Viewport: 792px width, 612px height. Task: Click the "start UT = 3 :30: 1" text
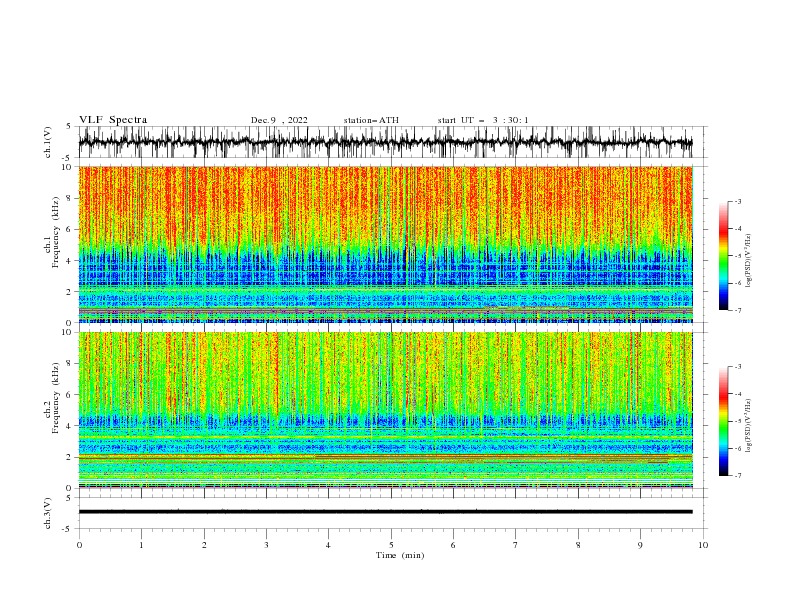pos(483,120)
